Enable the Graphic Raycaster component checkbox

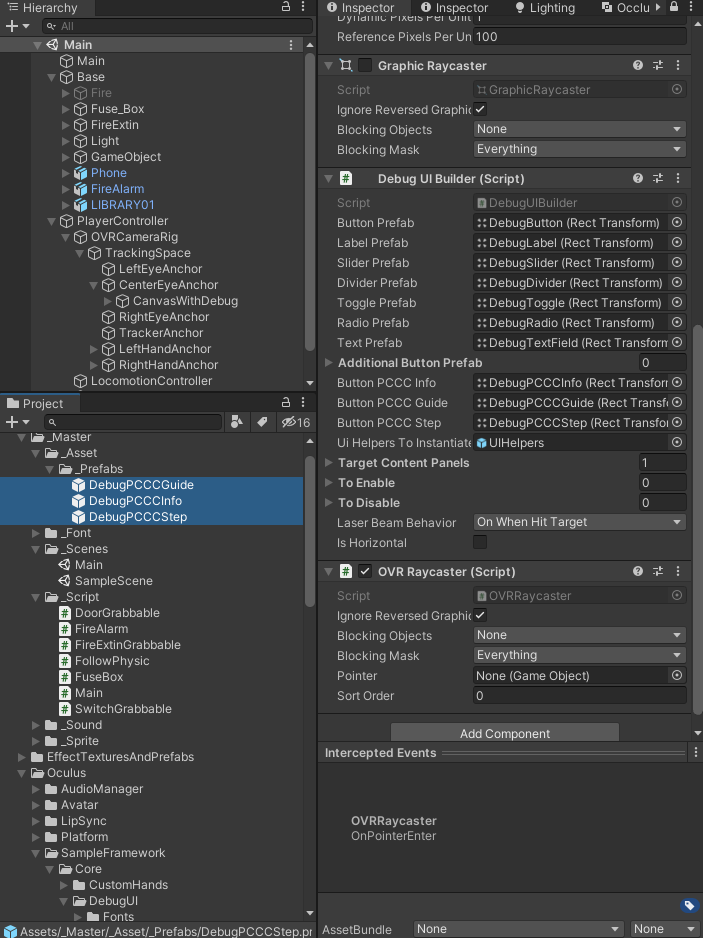pos(364,65)
